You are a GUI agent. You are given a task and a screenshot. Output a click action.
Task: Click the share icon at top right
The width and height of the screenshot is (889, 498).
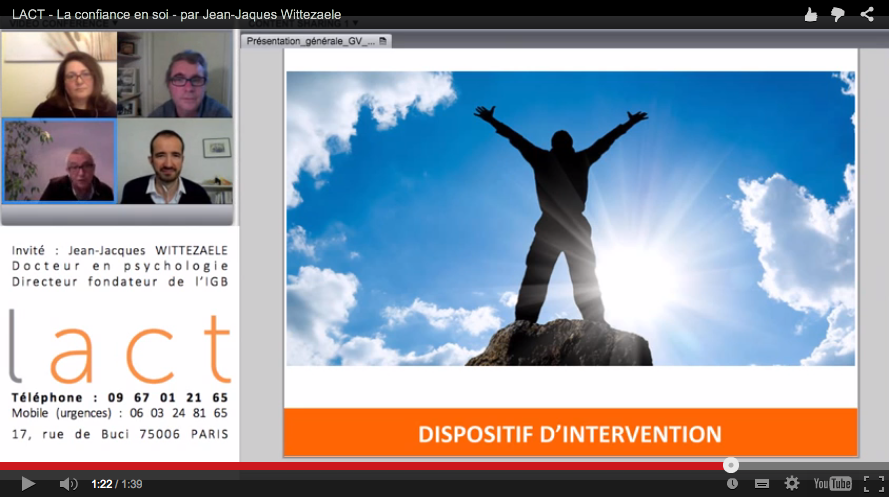click(x=867, y=14)
